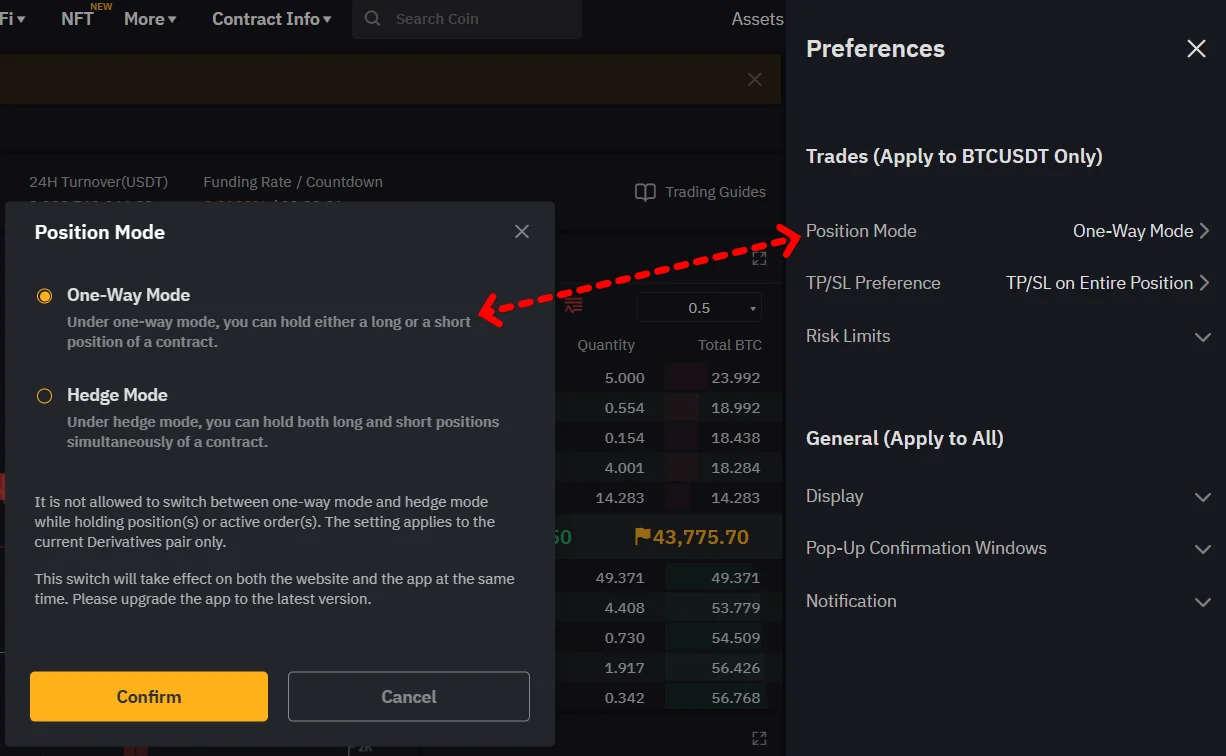Select One-Way Mode radio button

click(44, 296)
